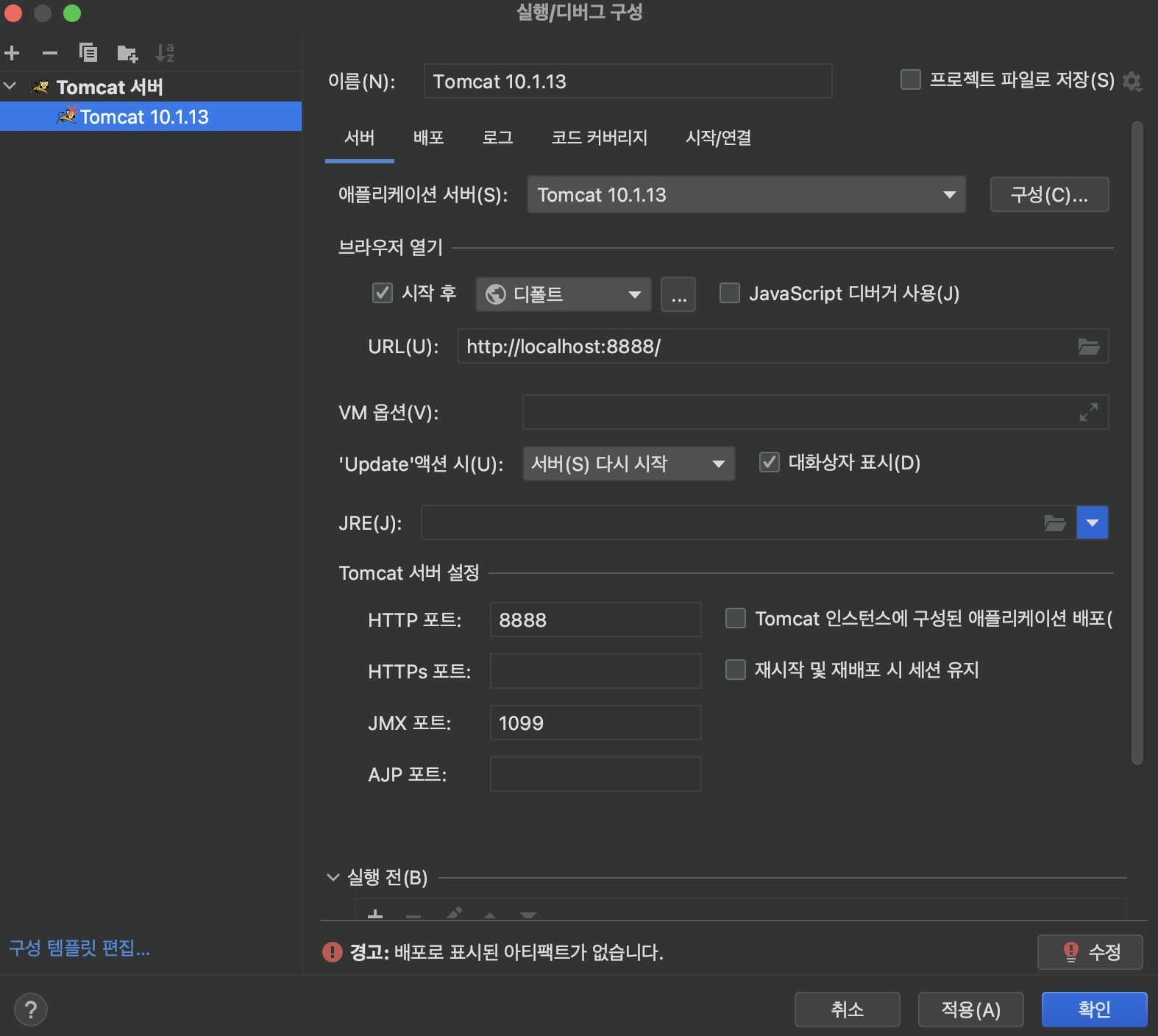The height and width of the screenshot is (1036, 1158).
Task: Click the warning error icon
Action: point(333,952)
